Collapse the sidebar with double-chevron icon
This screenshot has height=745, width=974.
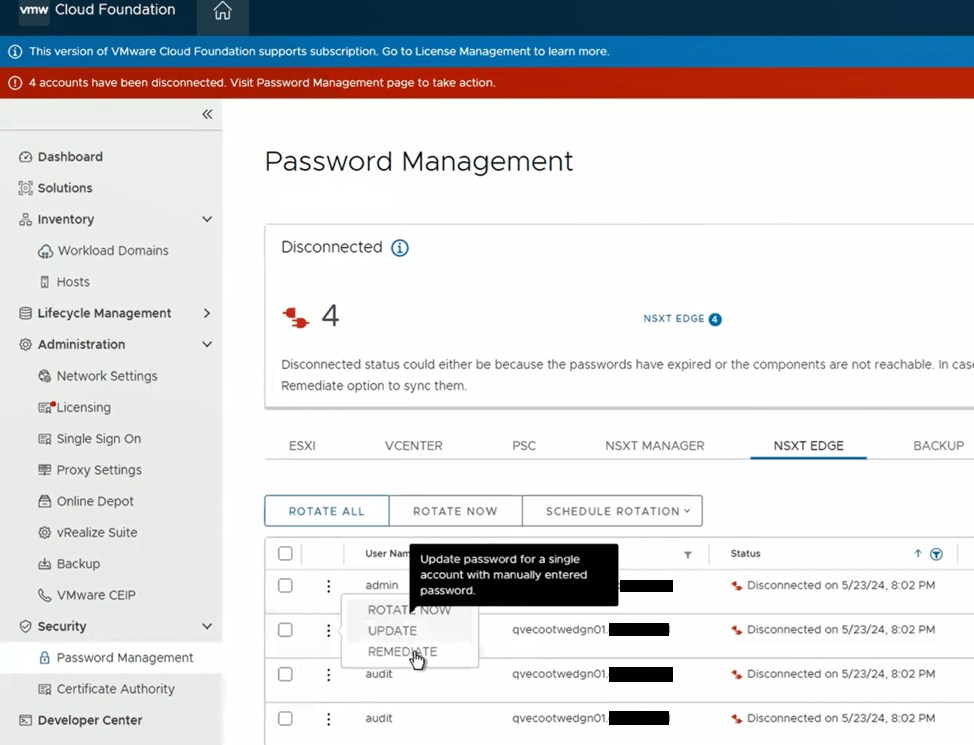click(207, 114)
